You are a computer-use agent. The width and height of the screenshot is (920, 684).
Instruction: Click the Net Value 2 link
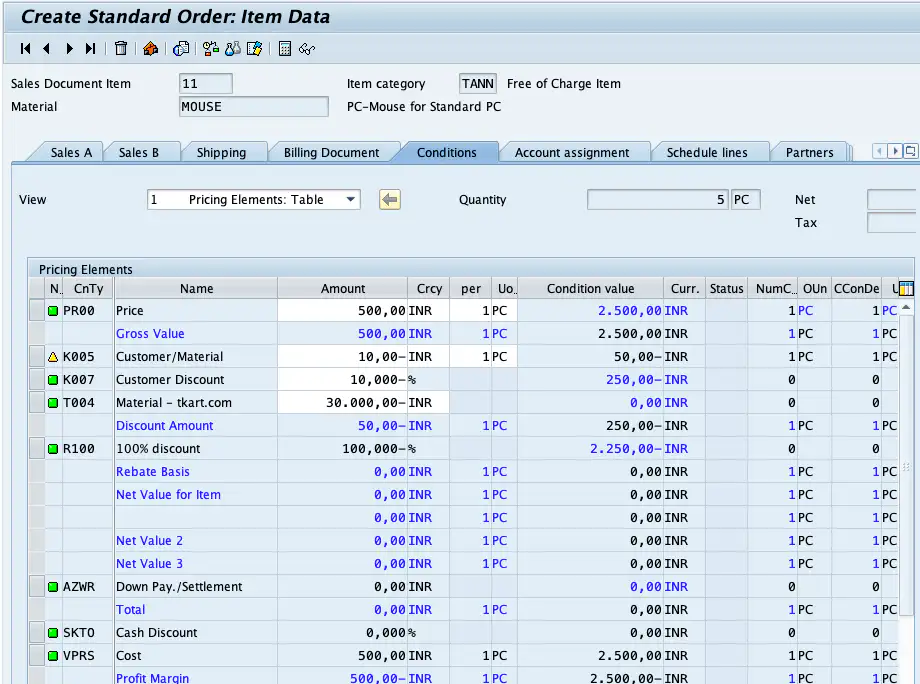coord(150,540)
